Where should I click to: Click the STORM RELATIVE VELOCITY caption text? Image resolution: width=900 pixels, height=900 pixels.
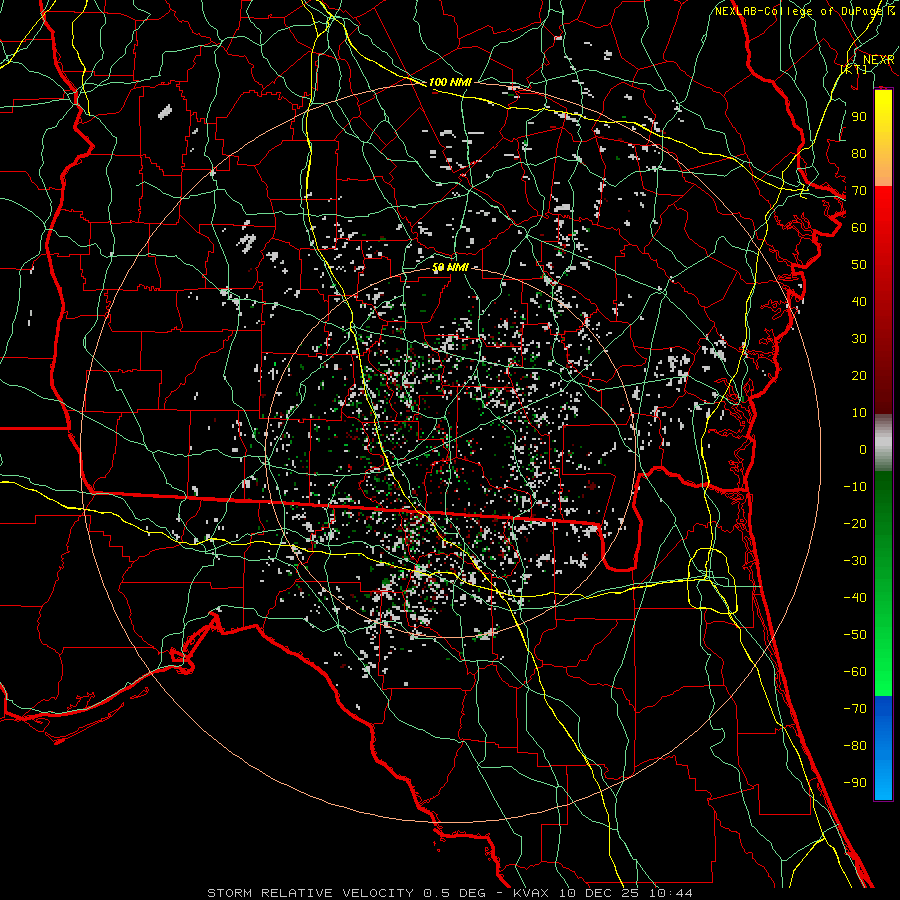point(310,893)
